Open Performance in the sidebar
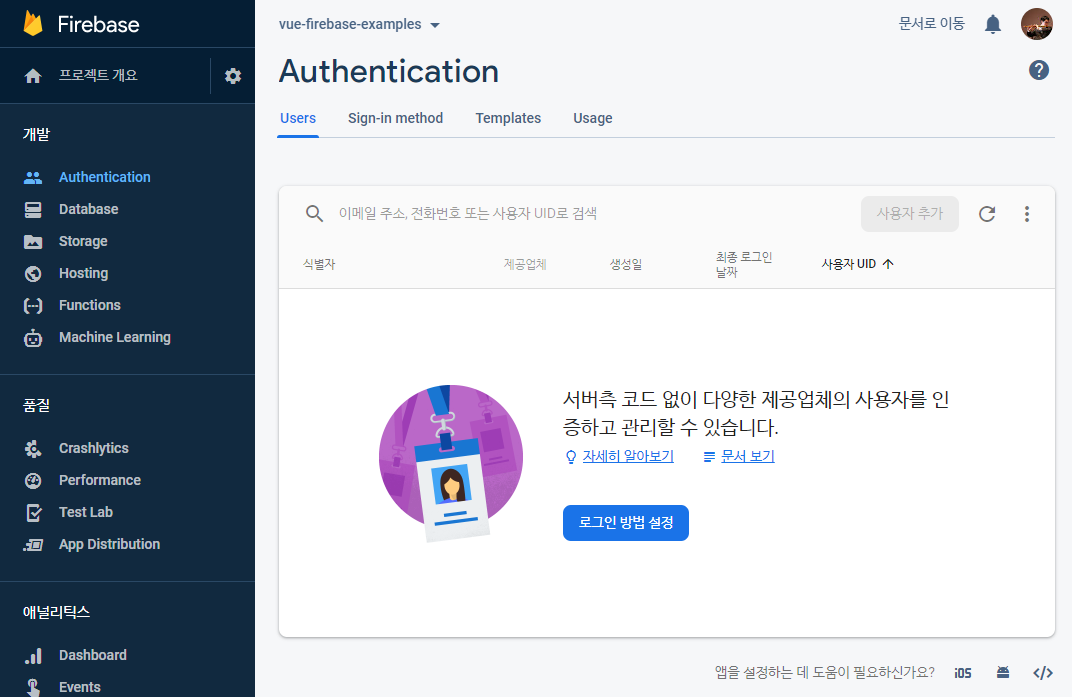Image resolution: width=1072 pixels, height=697 pixels. click(x=100, y=480)
